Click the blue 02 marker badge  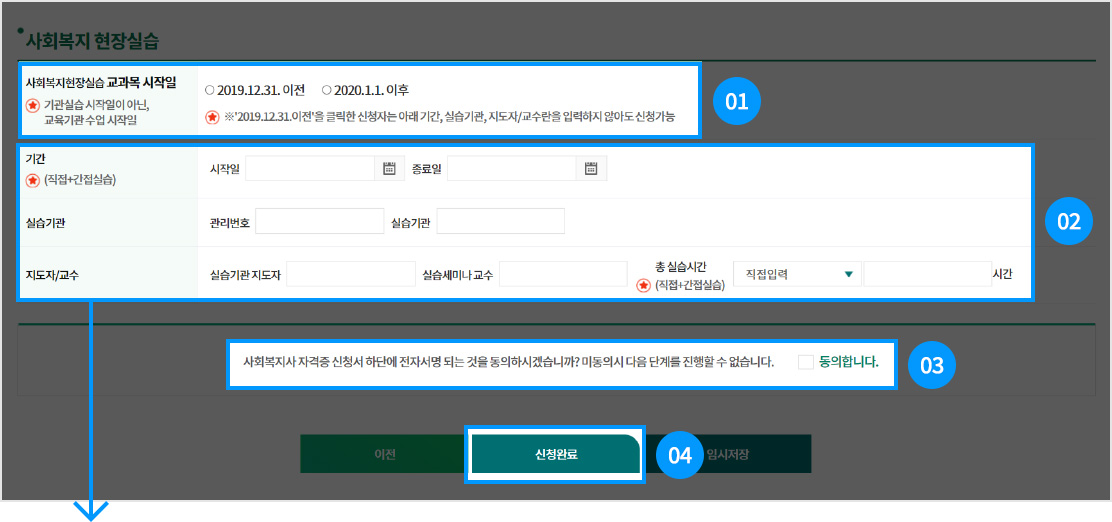(x=1069, y=222)
